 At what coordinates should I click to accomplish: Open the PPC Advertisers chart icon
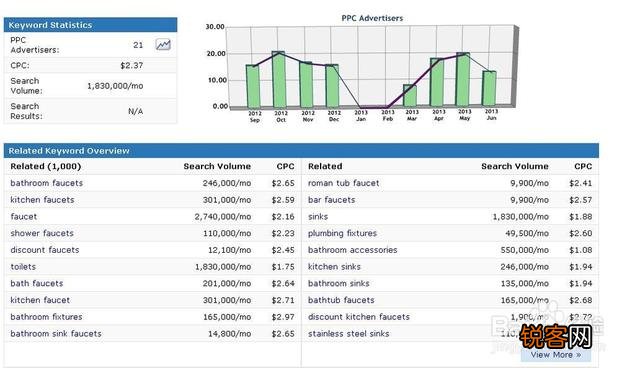pyautogui.click(x=163, y=44)
